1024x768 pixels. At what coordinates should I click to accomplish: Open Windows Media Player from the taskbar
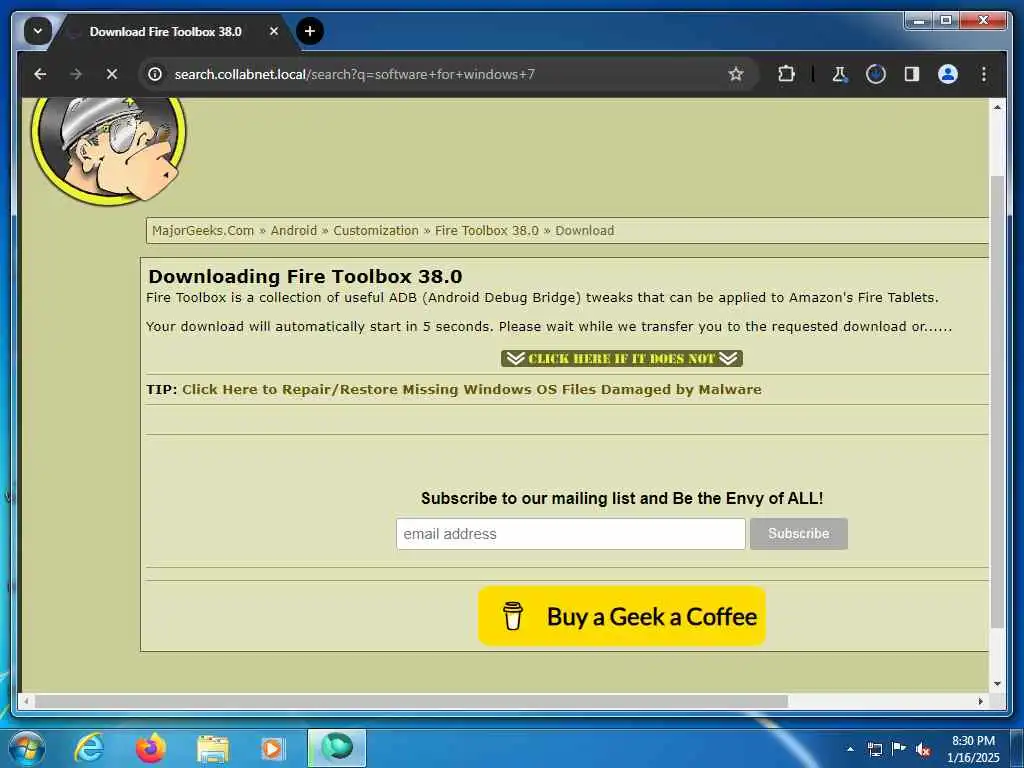click(x=273, y=748)
